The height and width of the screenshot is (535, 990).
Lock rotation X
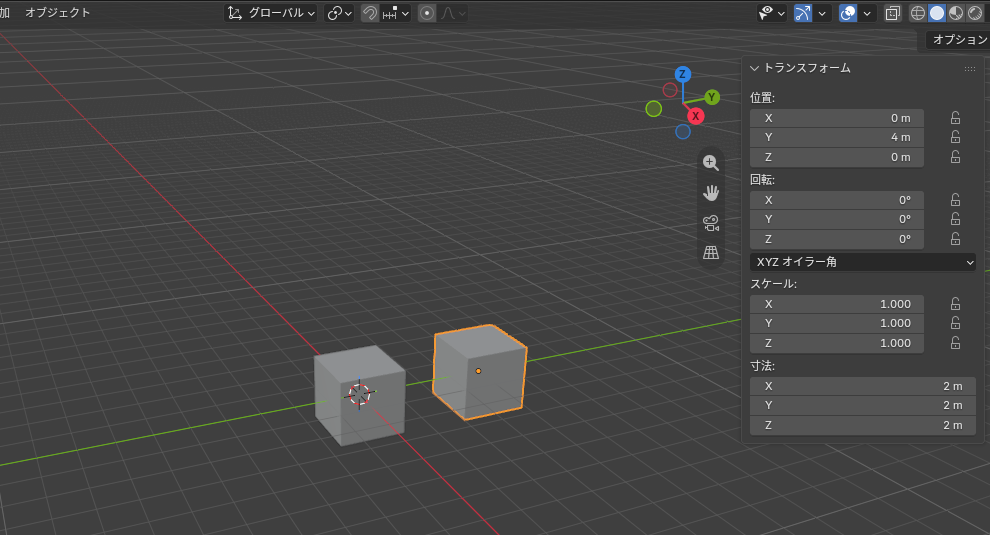pos(955,200)
